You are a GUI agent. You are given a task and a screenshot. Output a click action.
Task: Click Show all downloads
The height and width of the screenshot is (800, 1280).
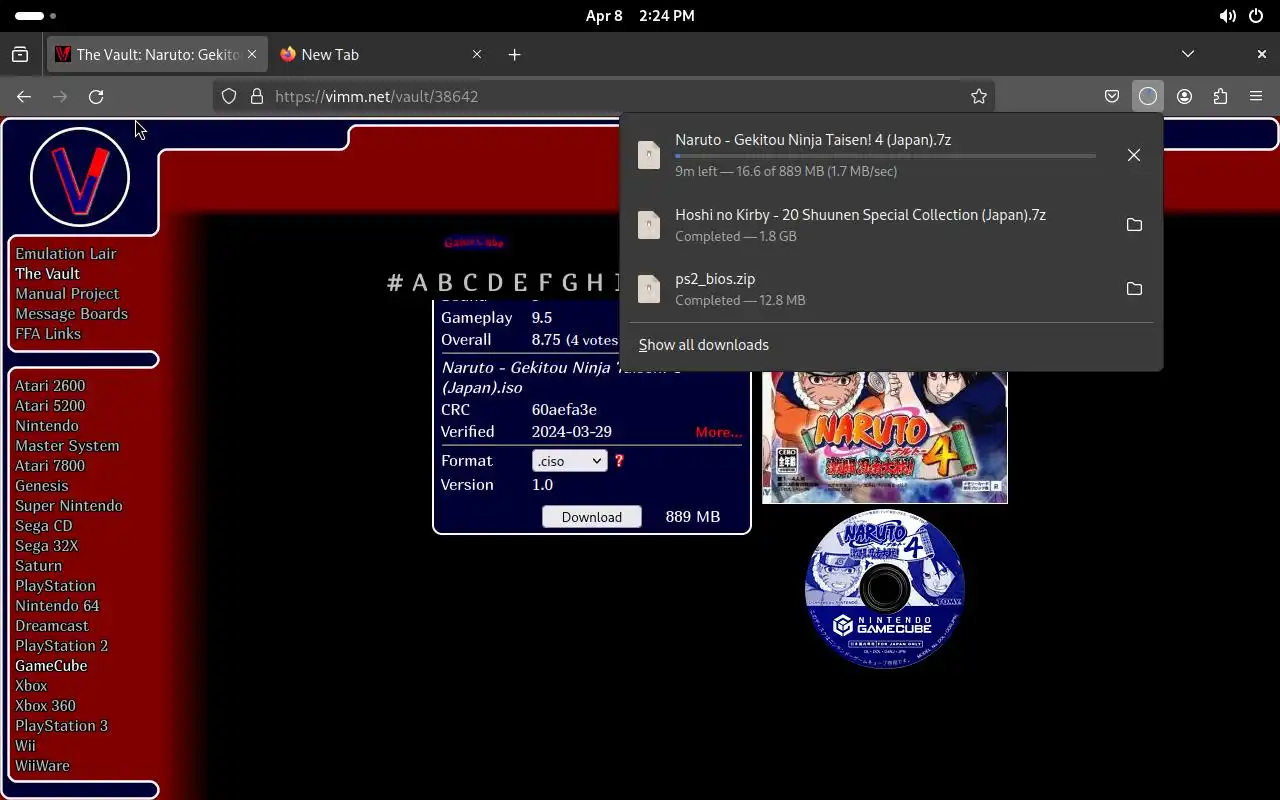(704, 345)
